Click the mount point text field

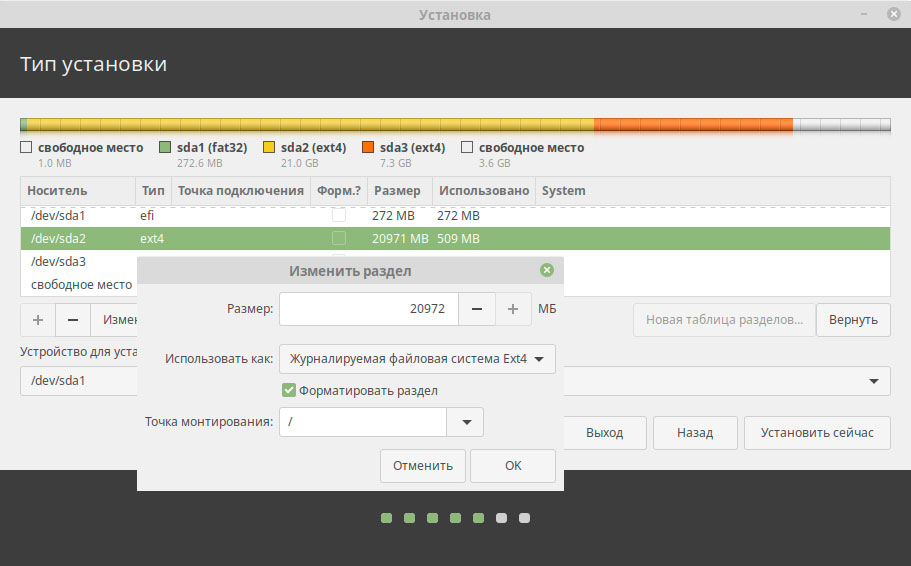(363, 422)
